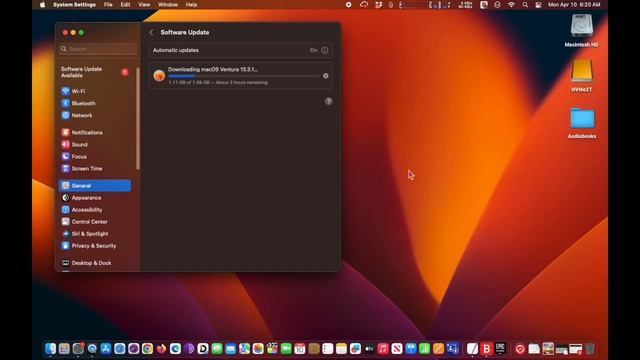Select the Audiobooks folder on the desktop
This screenshot has width=640, height=360.
click(x=582, y=123)
